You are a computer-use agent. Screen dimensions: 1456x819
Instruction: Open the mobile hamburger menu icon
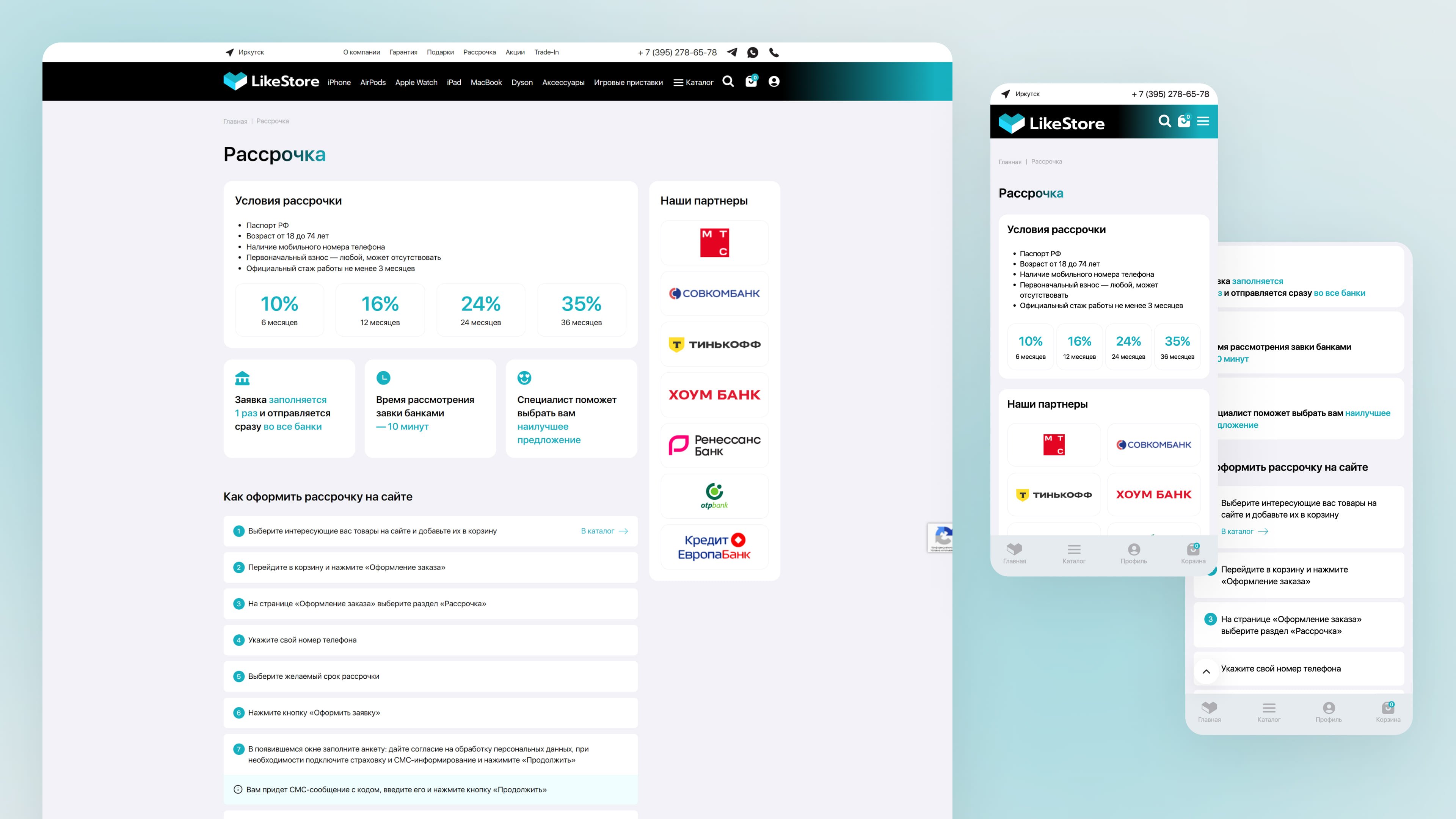pos(1203,121)
